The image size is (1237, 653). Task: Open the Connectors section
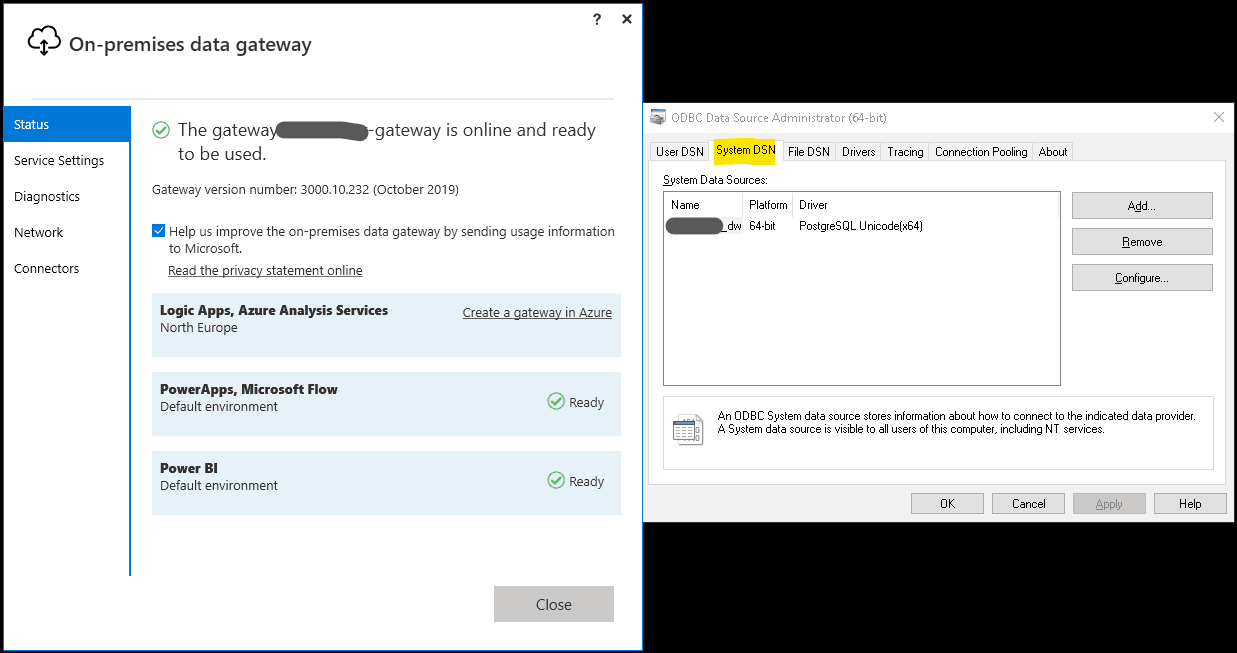click(47, 268)
